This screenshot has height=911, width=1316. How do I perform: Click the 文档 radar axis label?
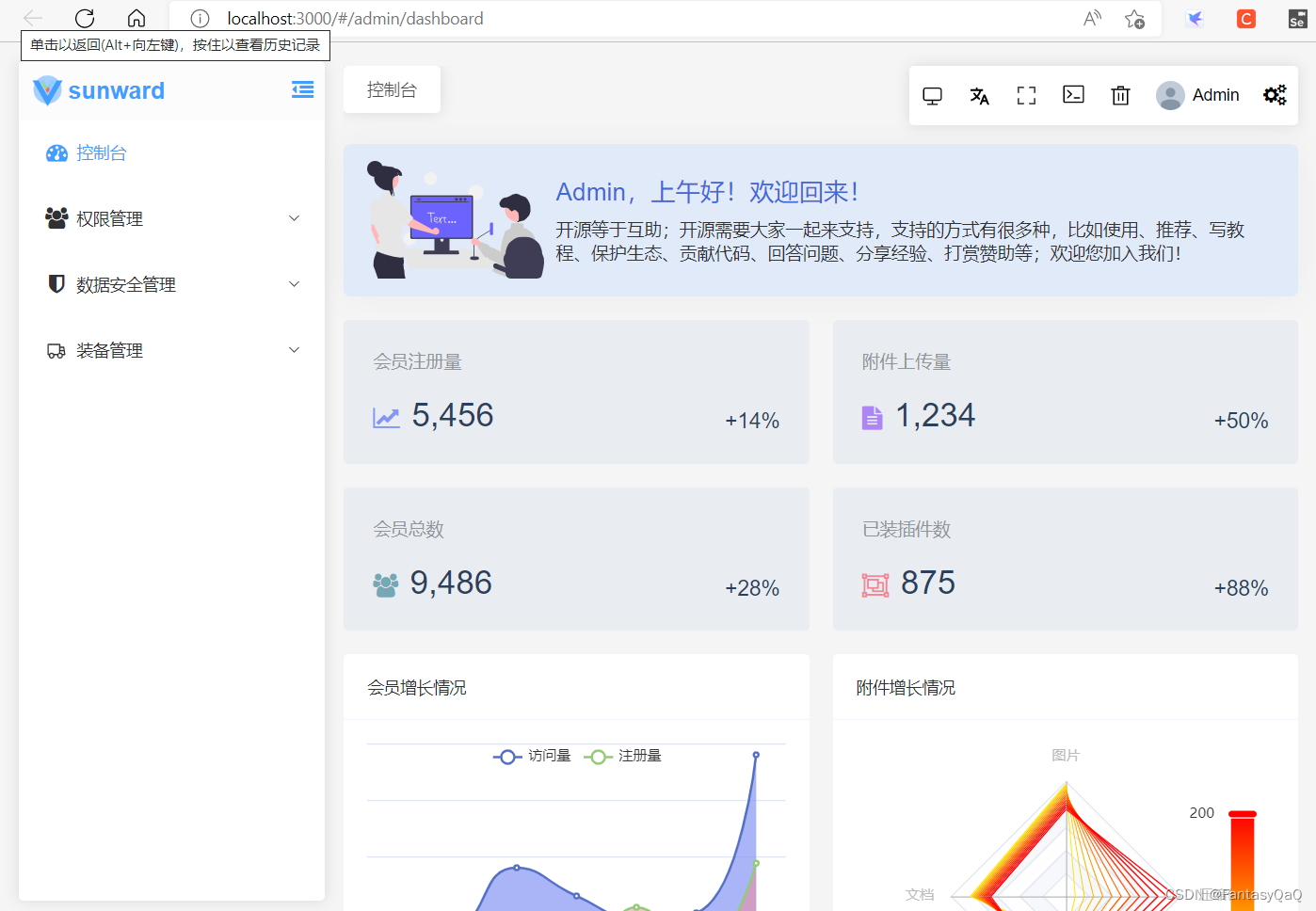pyautogui.click(x=920, y=894)
